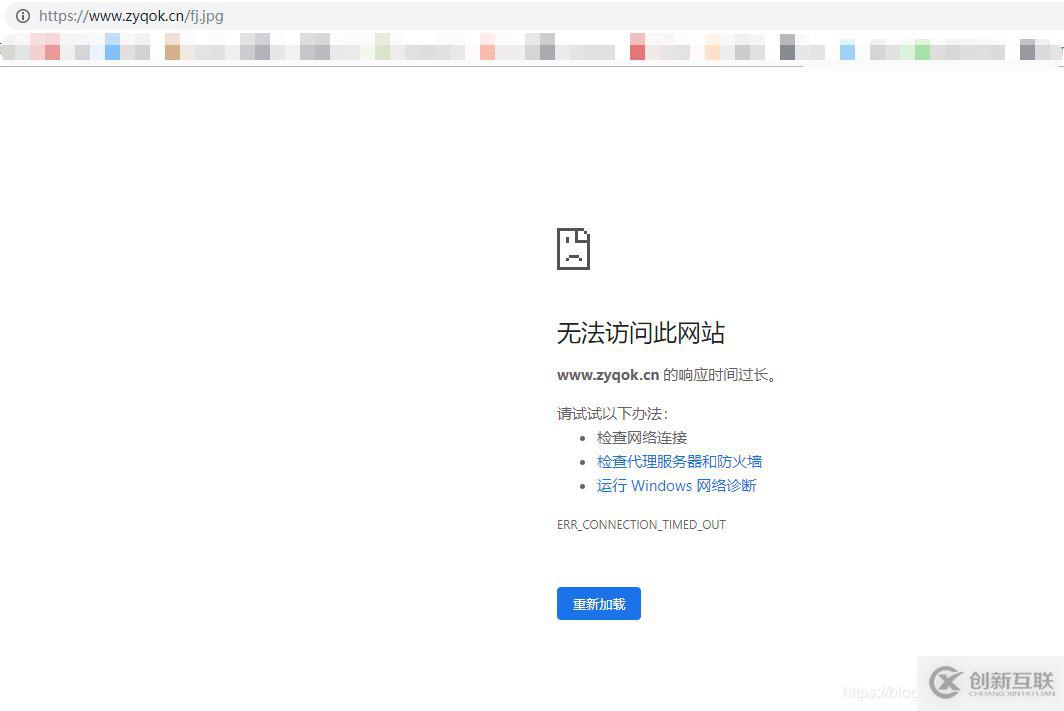1064x711 pixels.
Task: Click the site info icon in the address bar
Action: 22,16
